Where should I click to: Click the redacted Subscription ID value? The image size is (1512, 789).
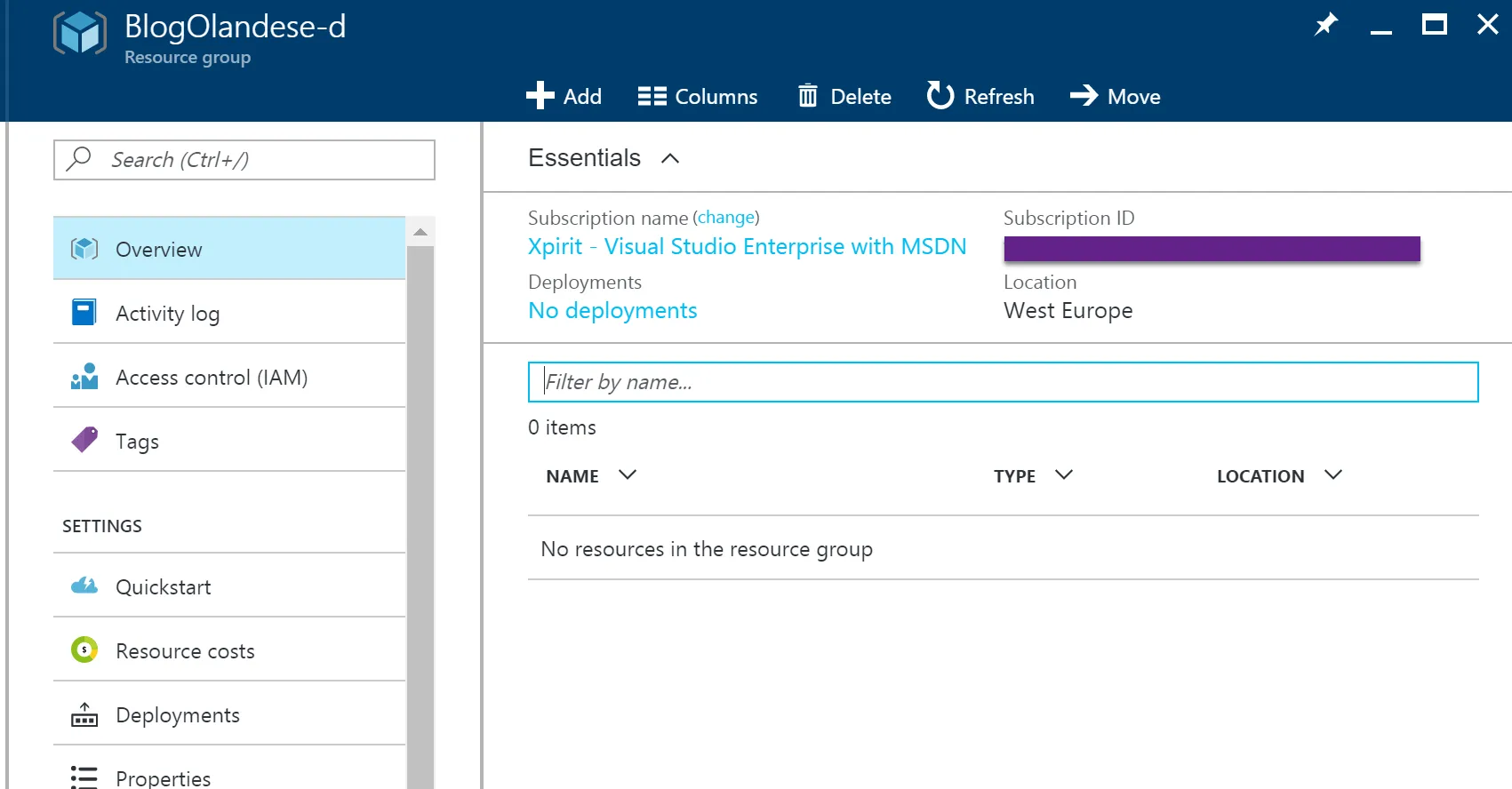coord(1212,249)
